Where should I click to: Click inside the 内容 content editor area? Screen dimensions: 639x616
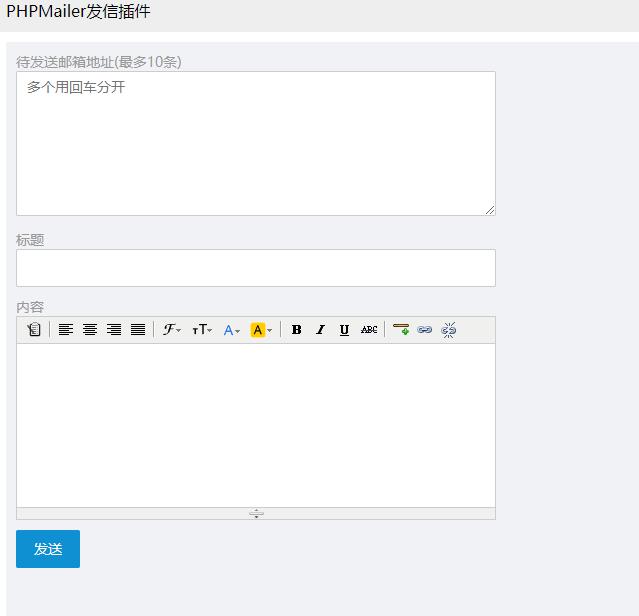[256, 425]
